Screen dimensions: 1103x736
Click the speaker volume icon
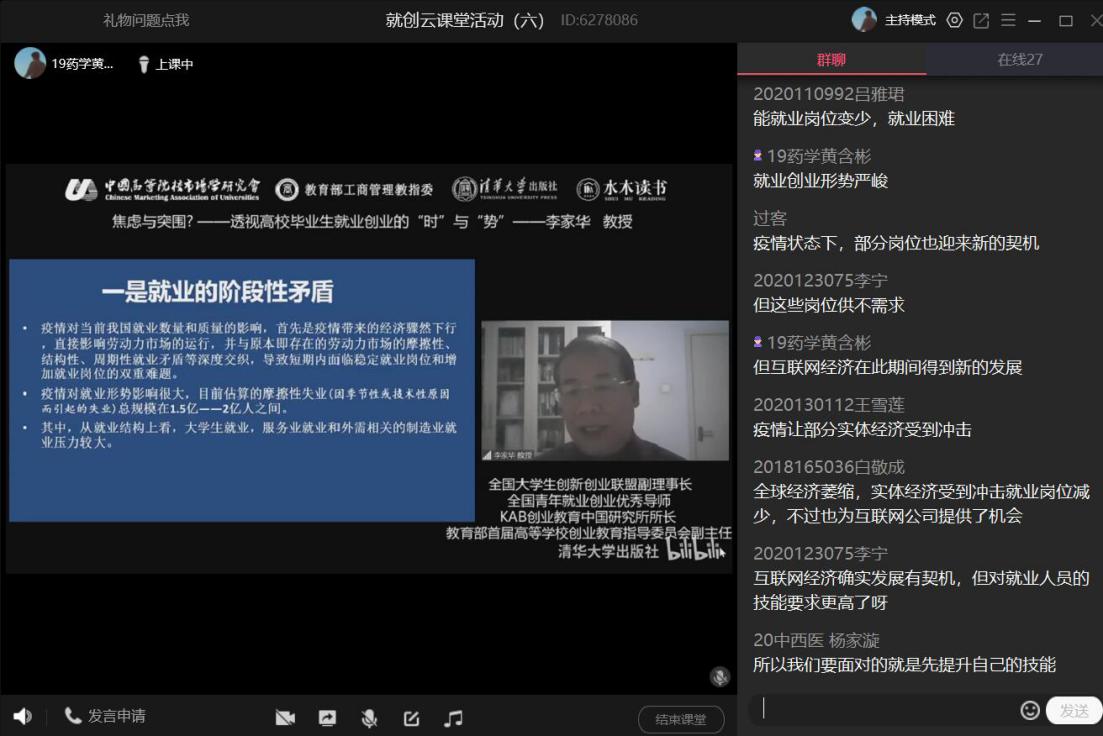(22, 716)
